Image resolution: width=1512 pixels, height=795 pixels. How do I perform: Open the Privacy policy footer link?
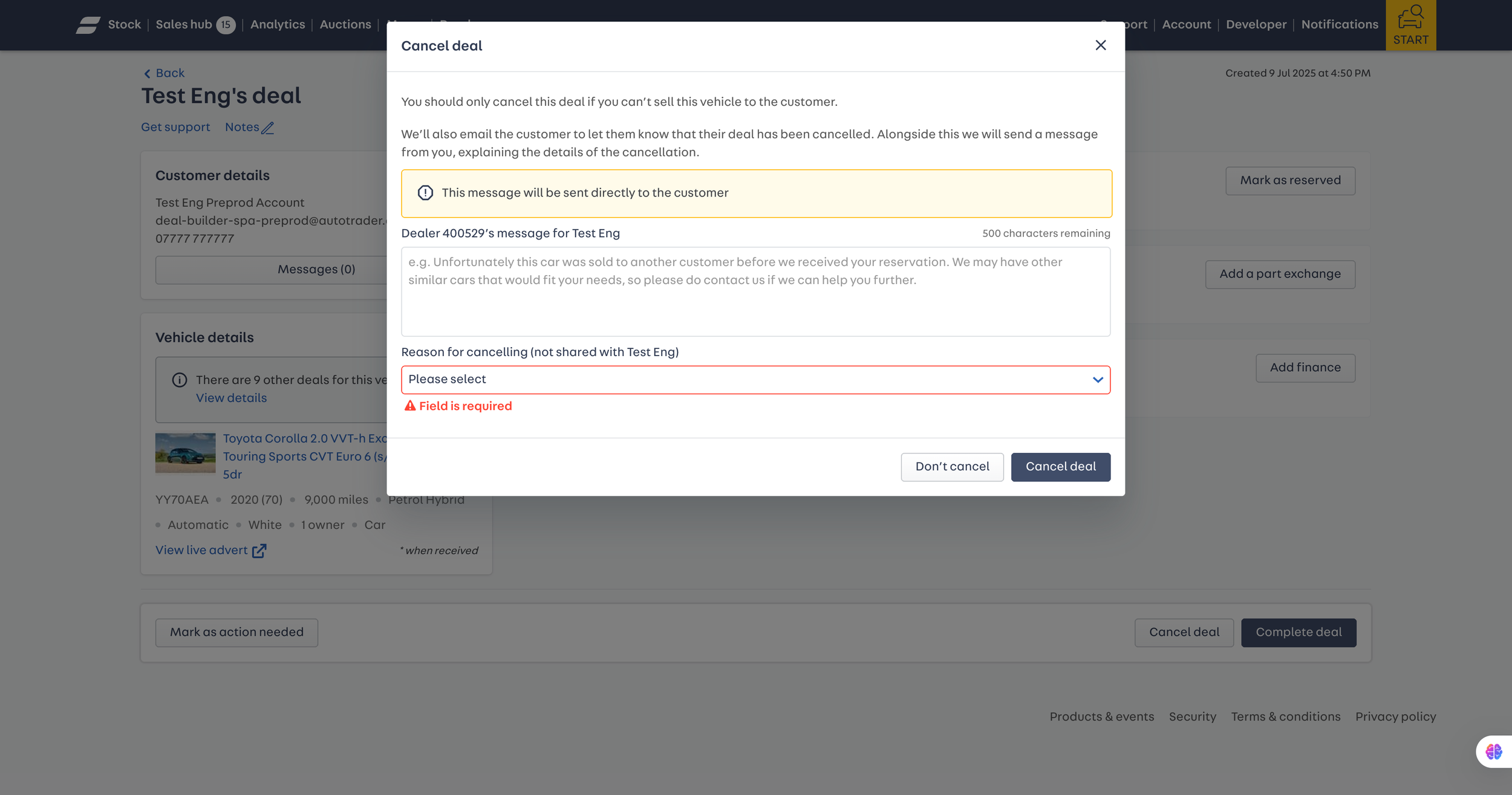click(x=1395, y=716)
